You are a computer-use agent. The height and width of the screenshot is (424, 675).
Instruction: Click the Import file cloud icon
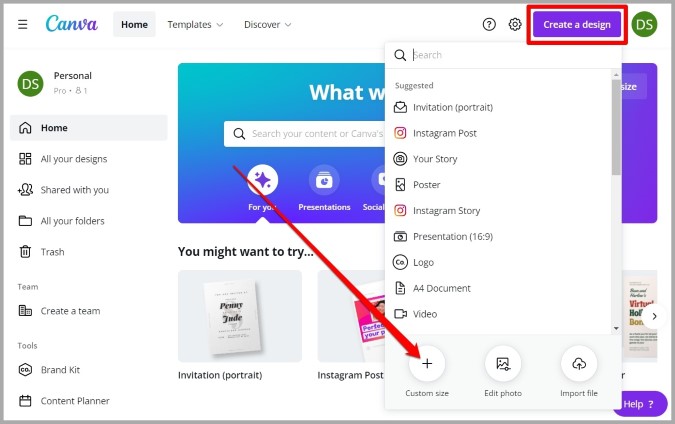579,364
